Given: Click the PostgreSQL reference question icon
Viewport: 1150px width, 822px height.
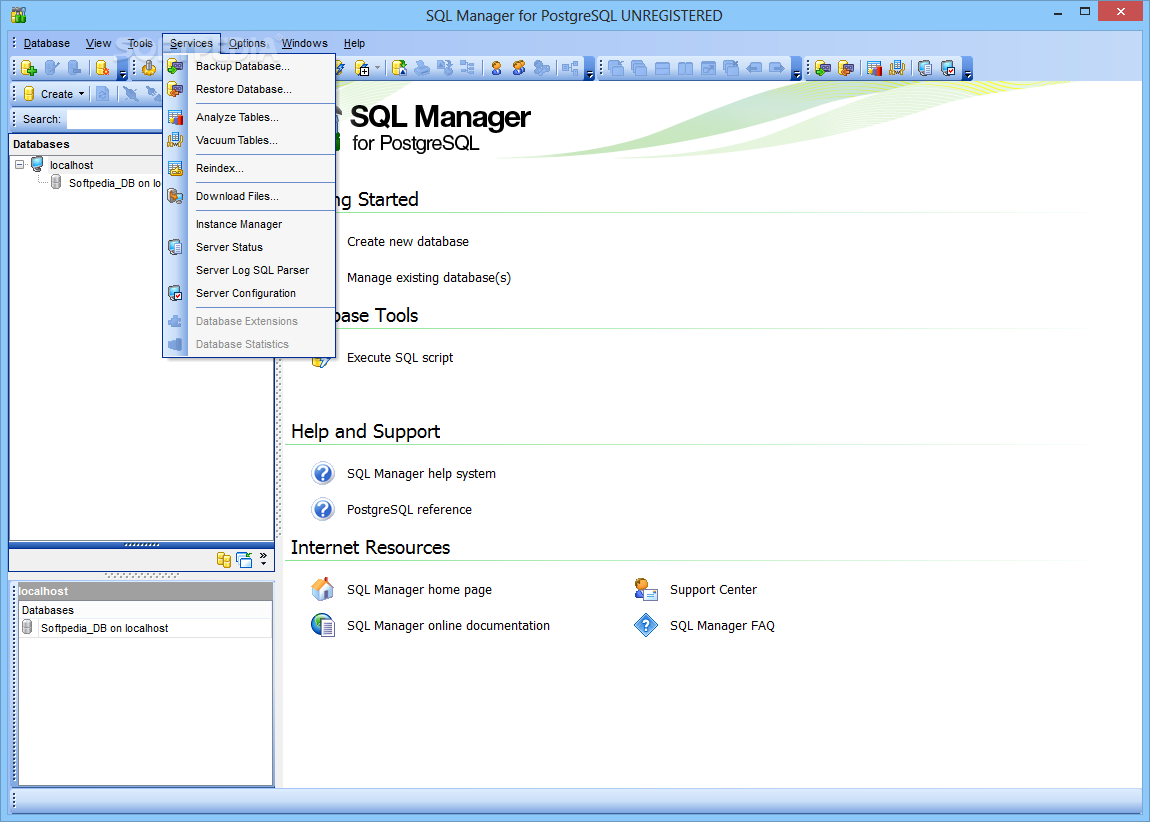Looking at the screenshot, I should [323, 509].
